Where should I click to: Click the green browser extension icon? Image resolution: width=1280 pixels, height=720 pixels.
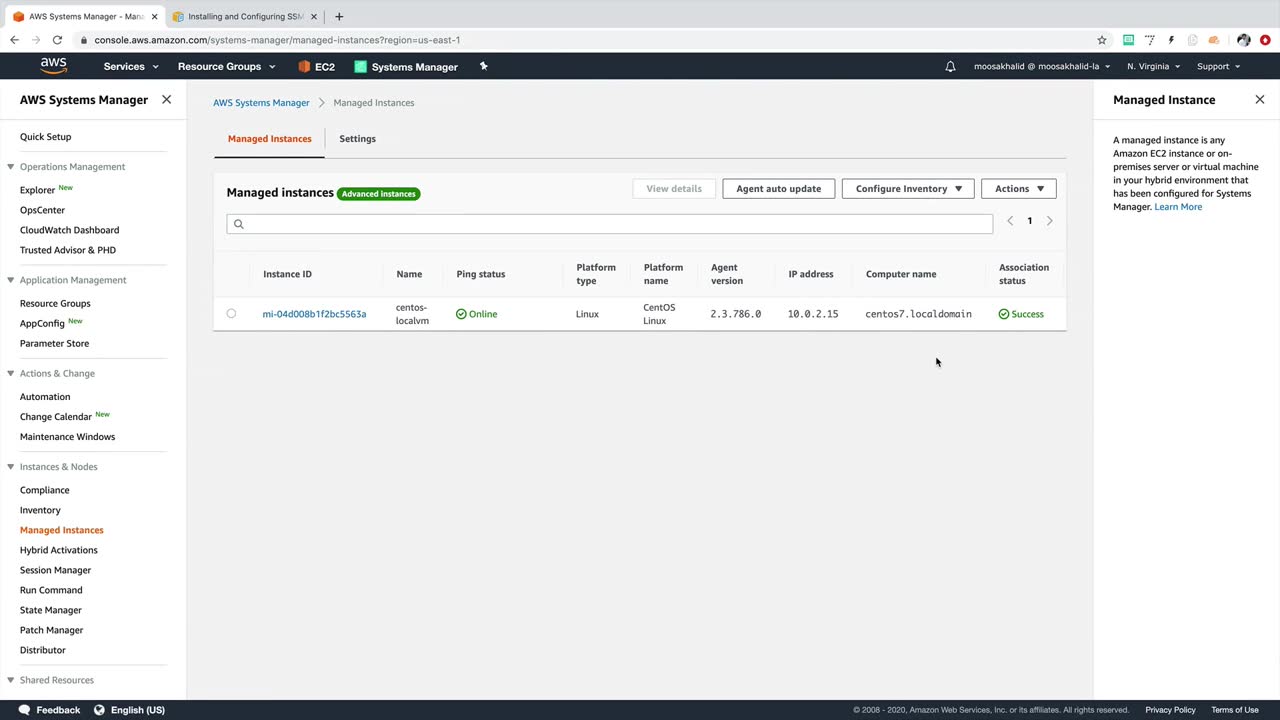tap(1128, 40)
